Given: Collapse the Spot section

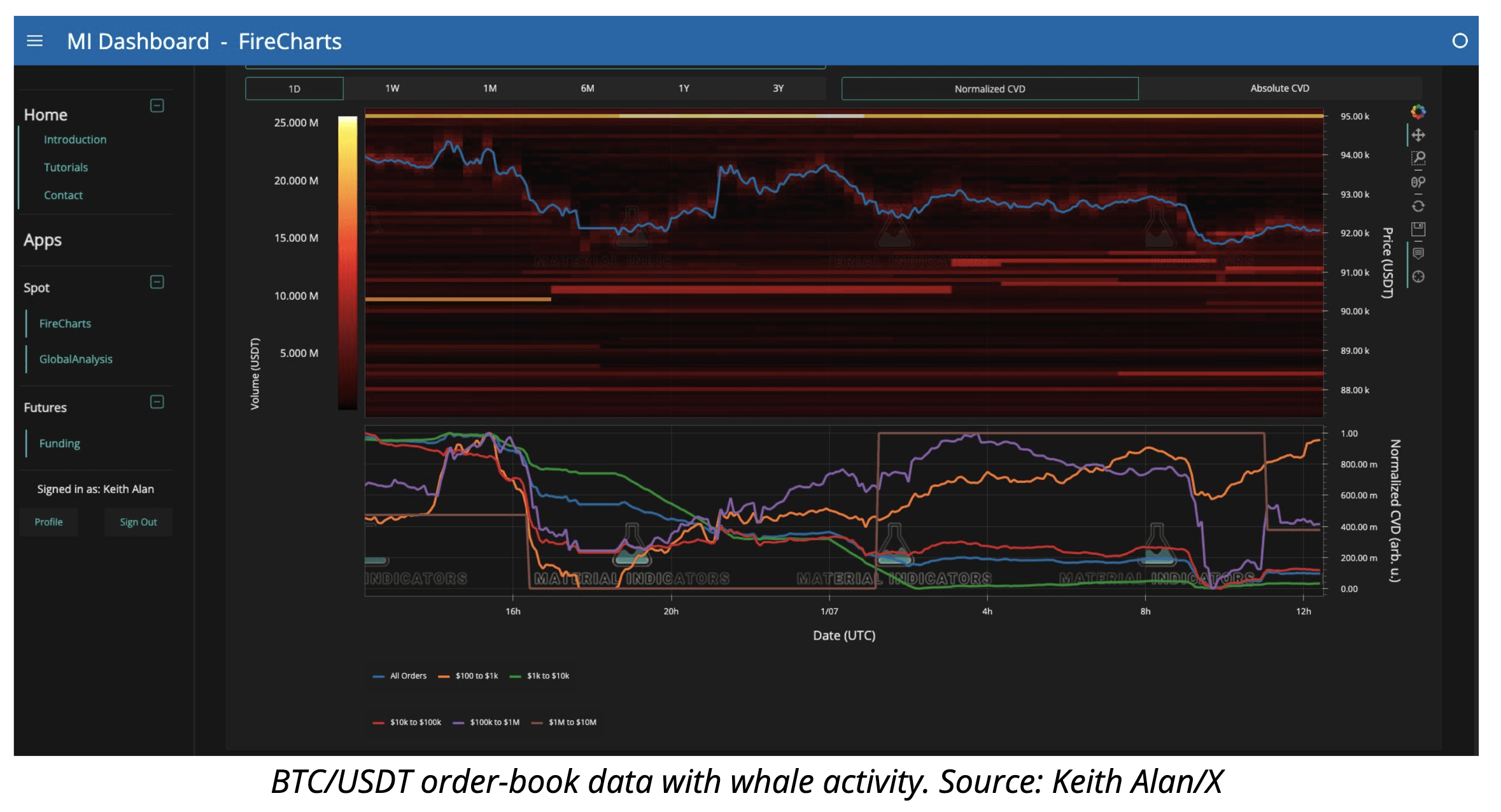Looking at the screenshot, I should 157,282.
